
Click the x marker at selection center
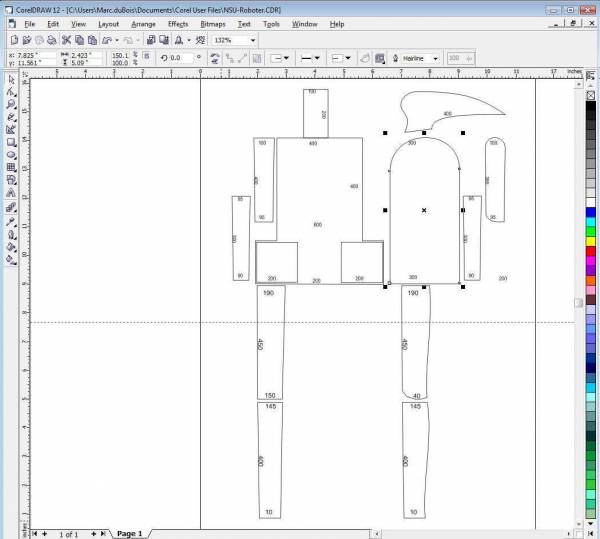[424, 210]
